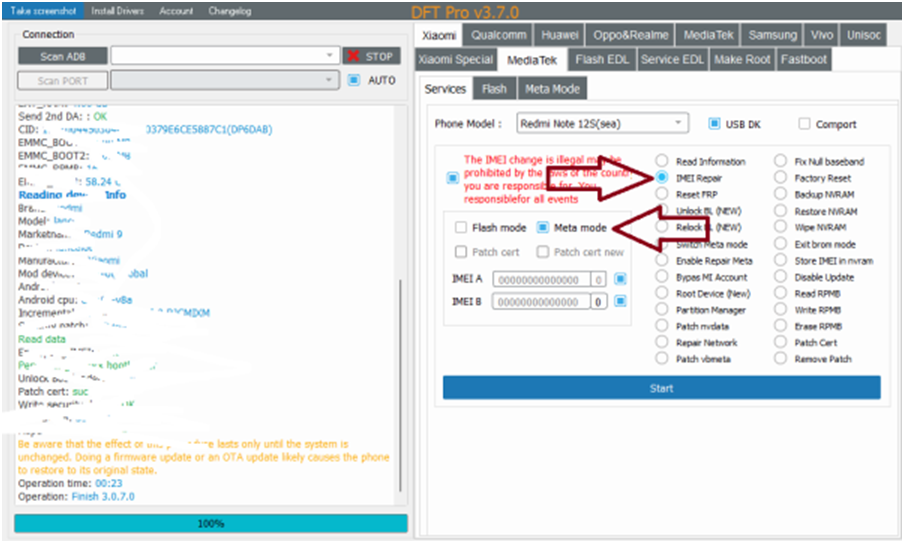Viewport: 904px width, 543px height.
Task: Click the 100% progress bar
Action: (x=211, y=523)
